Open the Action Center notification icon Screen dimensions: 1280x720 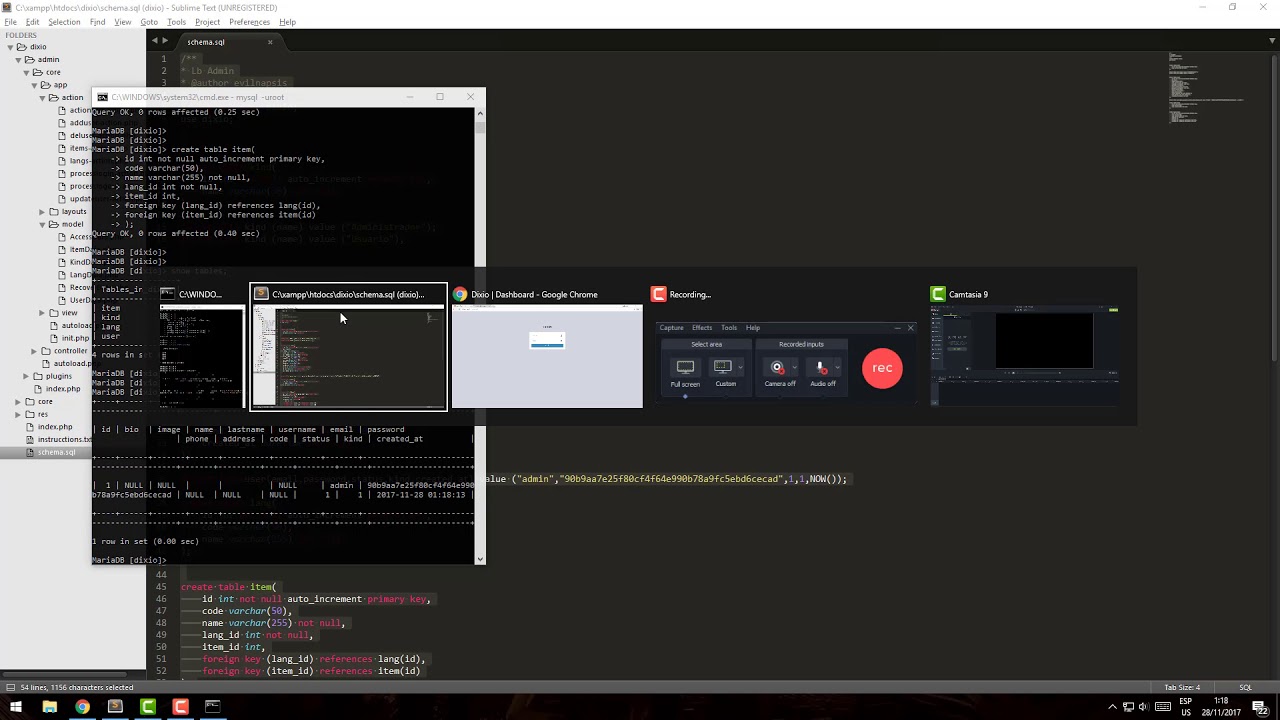pyautogui.click(x=1260, y=707)
